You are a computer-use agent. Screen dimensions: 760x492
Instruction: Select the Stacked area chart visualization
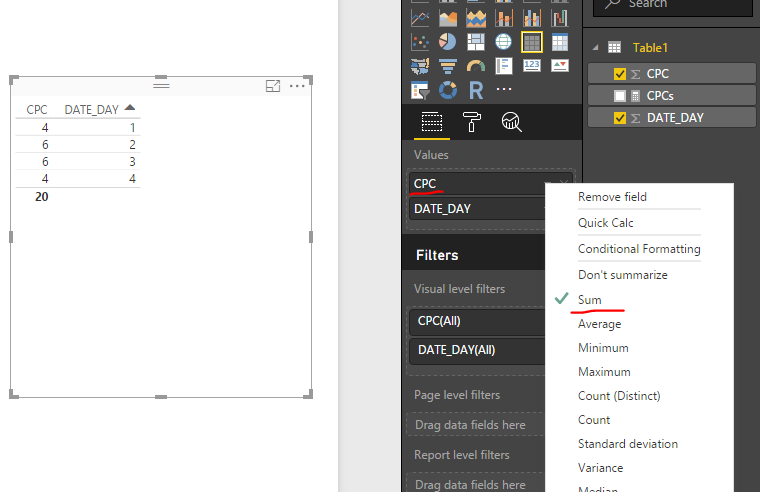[x=476, y=18]
